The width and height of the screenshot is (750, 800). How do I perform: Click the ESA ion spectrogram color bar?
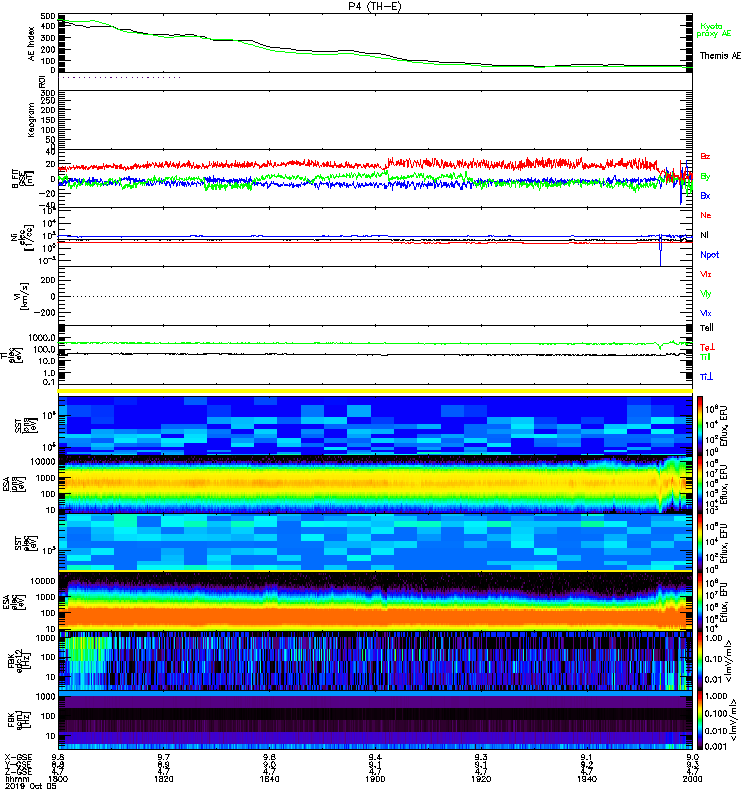click(x=700, y=484)
